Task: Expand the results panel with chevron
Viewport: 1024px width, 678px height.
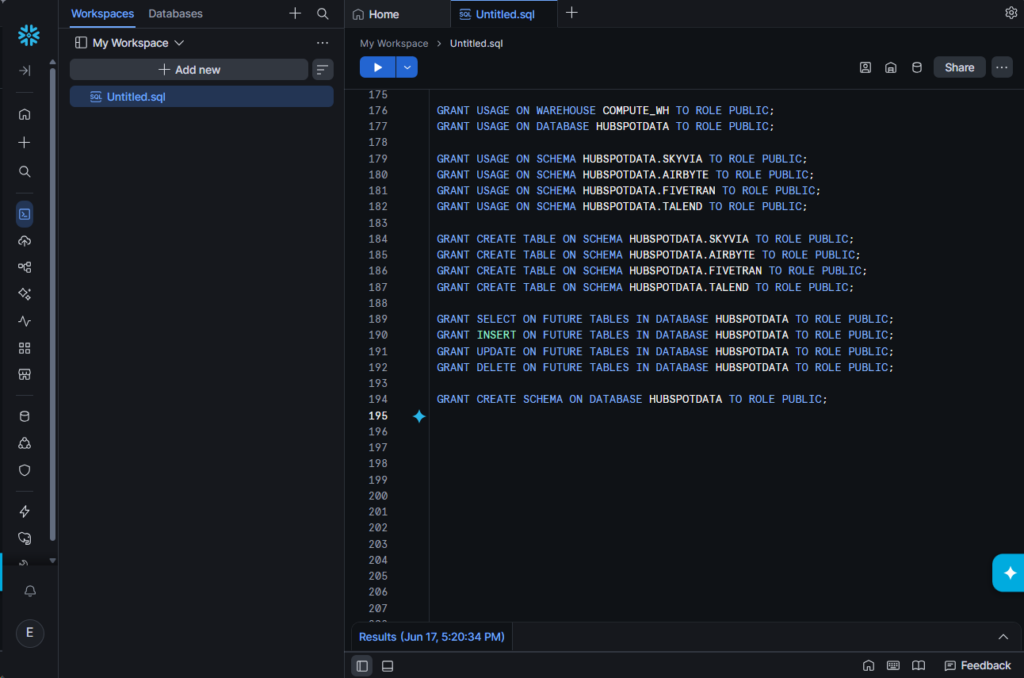Action: pos(1003,637)
